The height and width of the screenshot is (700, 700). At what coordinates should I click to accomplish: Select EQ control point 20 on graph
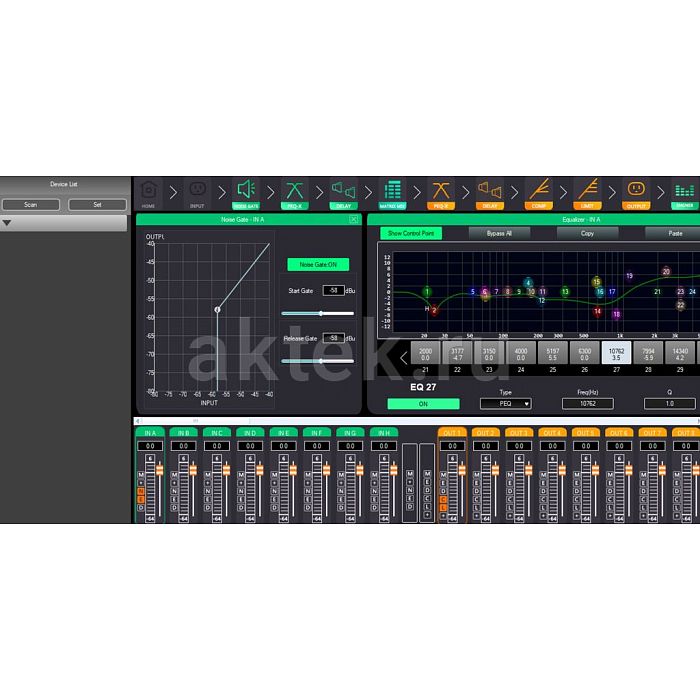click(x=666, y=271)
